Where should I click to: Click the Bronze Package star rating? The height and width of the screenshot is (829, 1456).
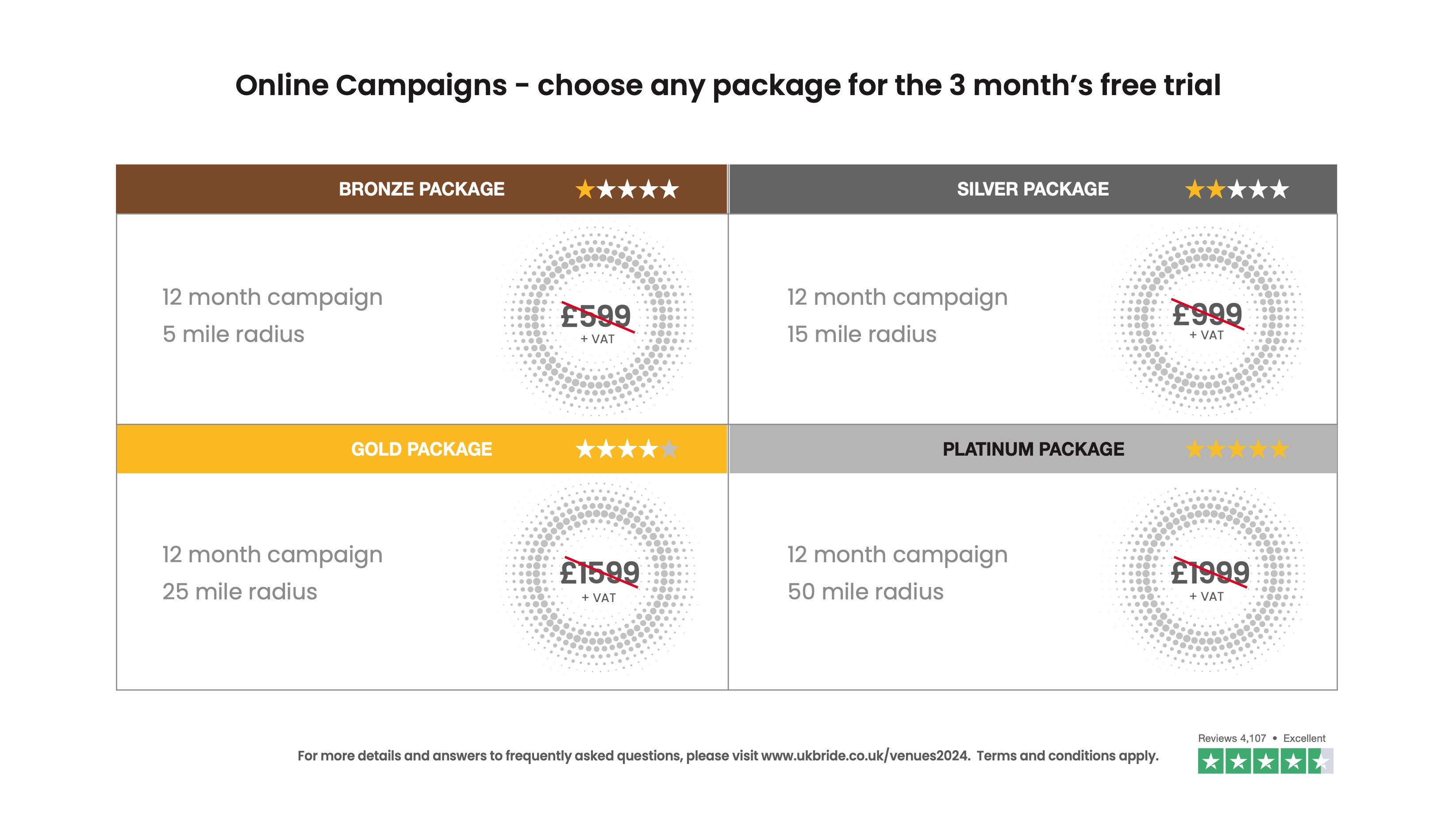[x=626, y=189]
